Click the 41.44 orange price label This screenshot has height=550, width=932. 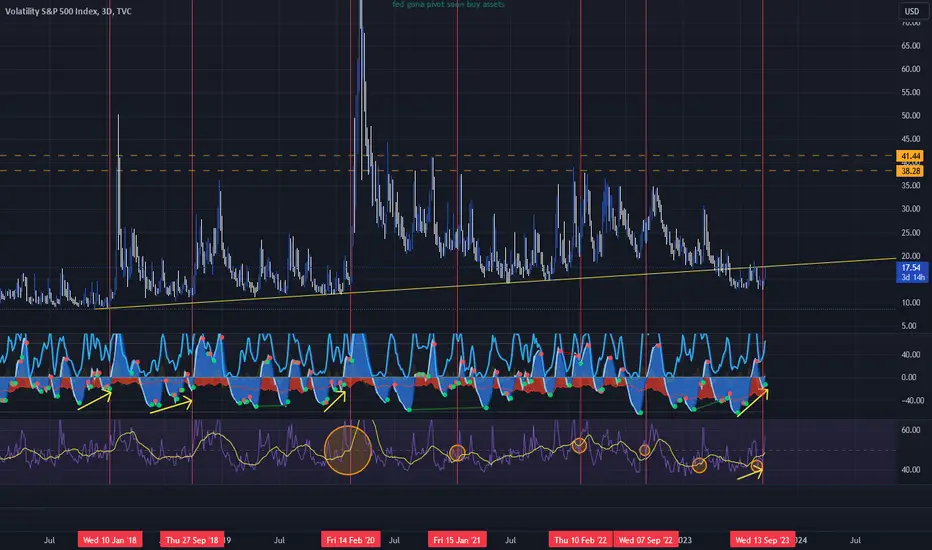point(910,156)
